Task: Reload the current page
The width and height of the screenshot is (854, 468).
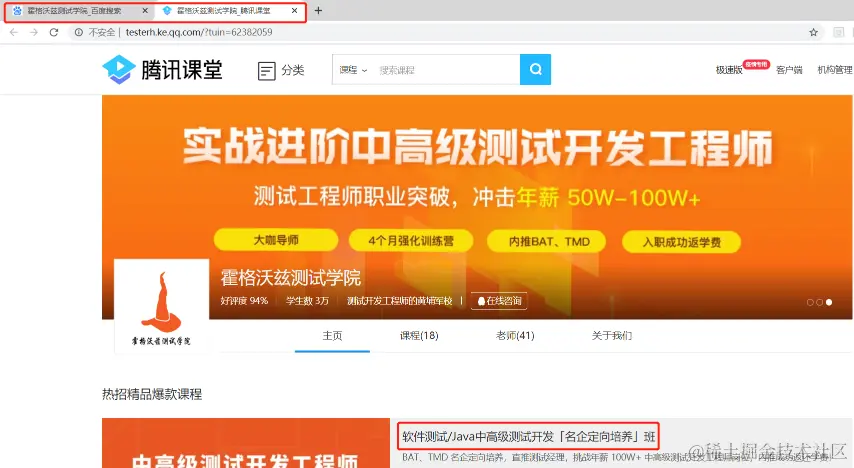Action: (x=54, y=33)
